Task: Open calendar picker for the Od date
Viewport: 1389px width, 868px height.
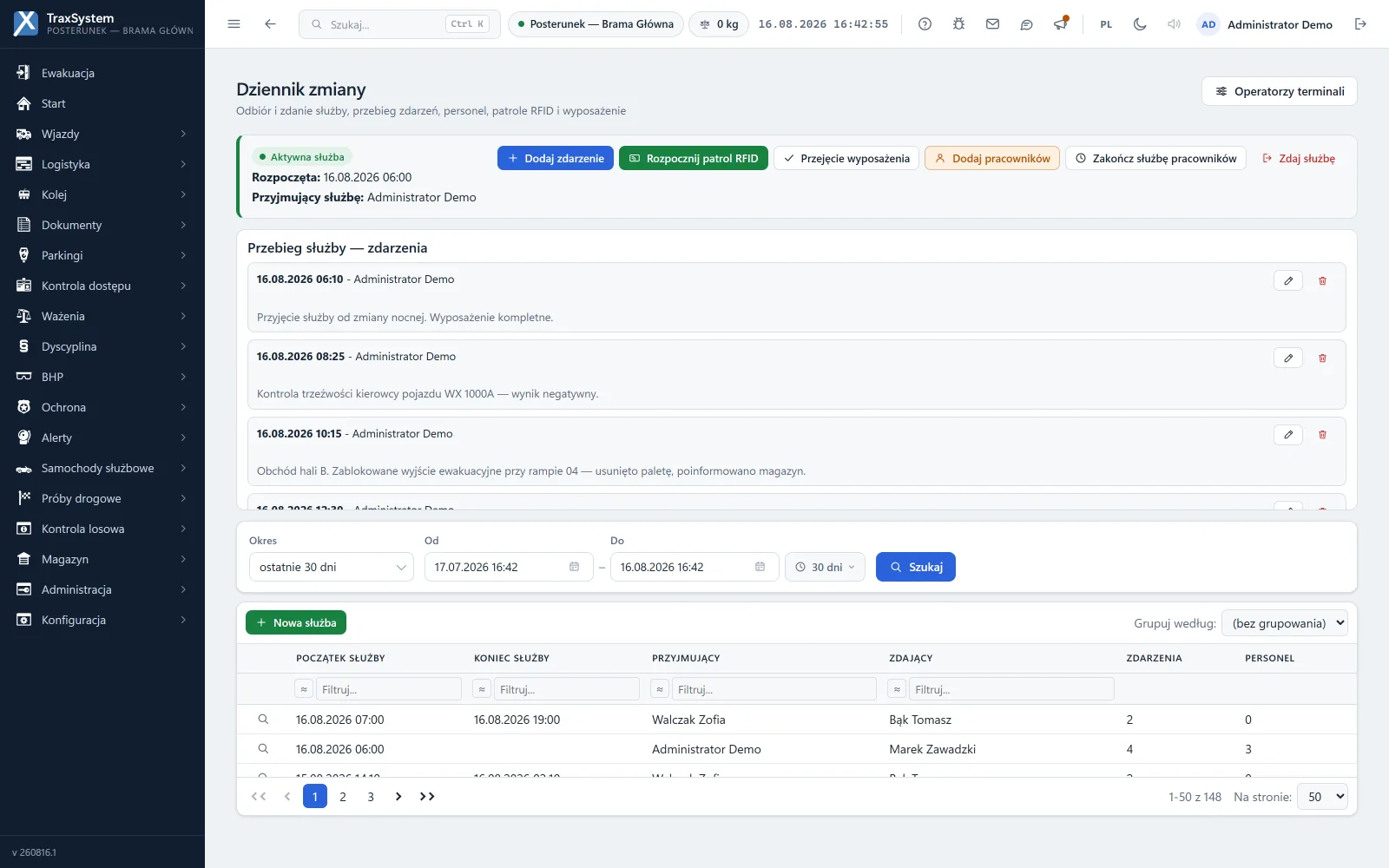Action: pyautogui.click(x=574, y=567)
